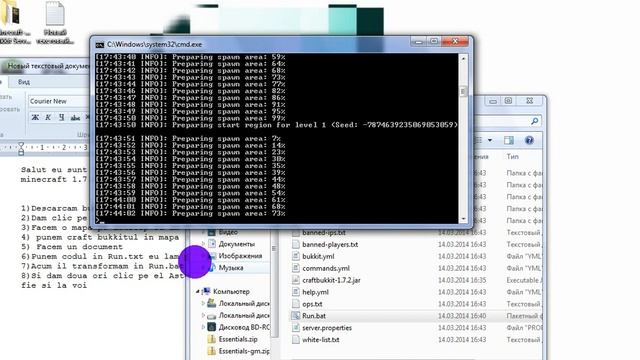640x360 pixels.
Task: Click text line 'fie si la voi'
Action: [x=54, y=286]
